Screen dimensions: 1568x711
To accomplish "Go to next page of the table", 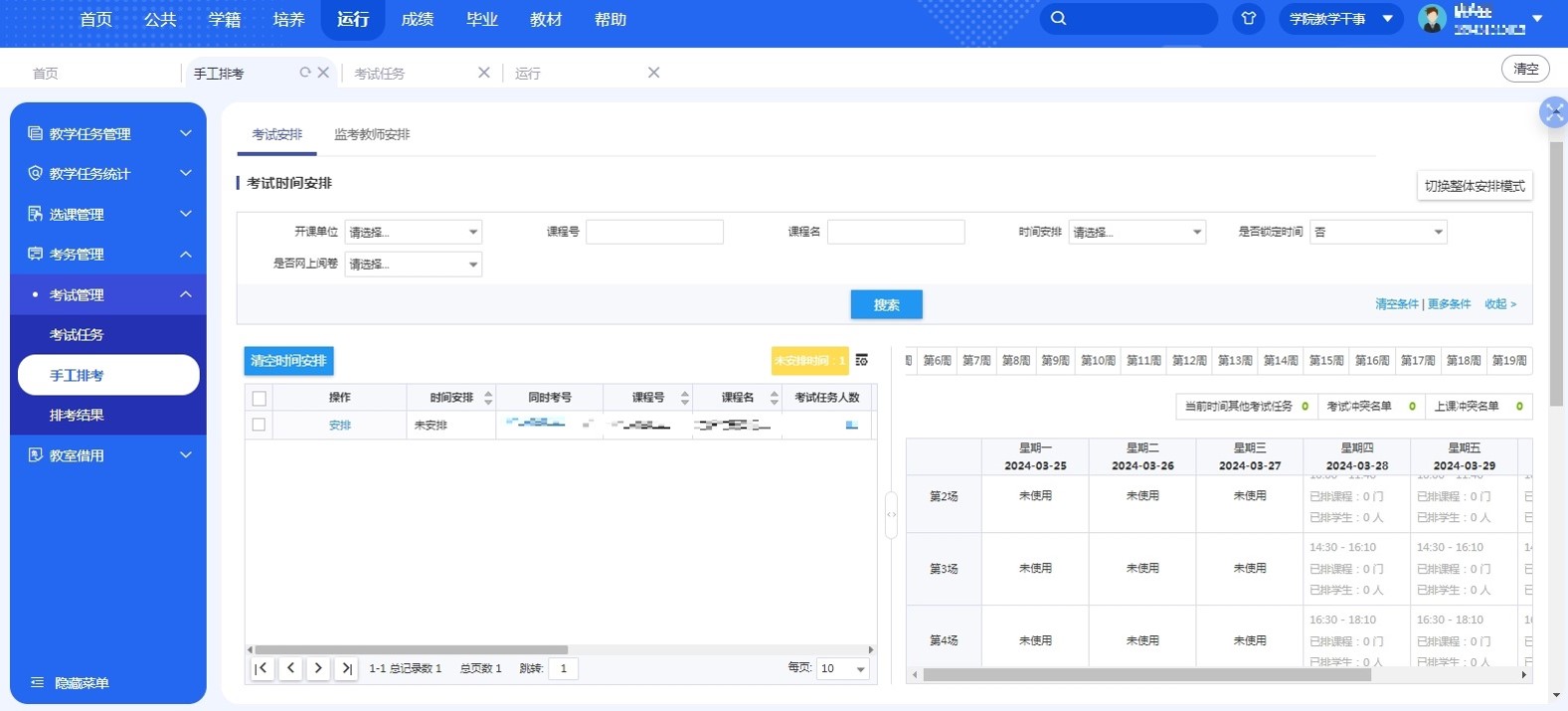I will pyautogui.click(x=318, y=668).
